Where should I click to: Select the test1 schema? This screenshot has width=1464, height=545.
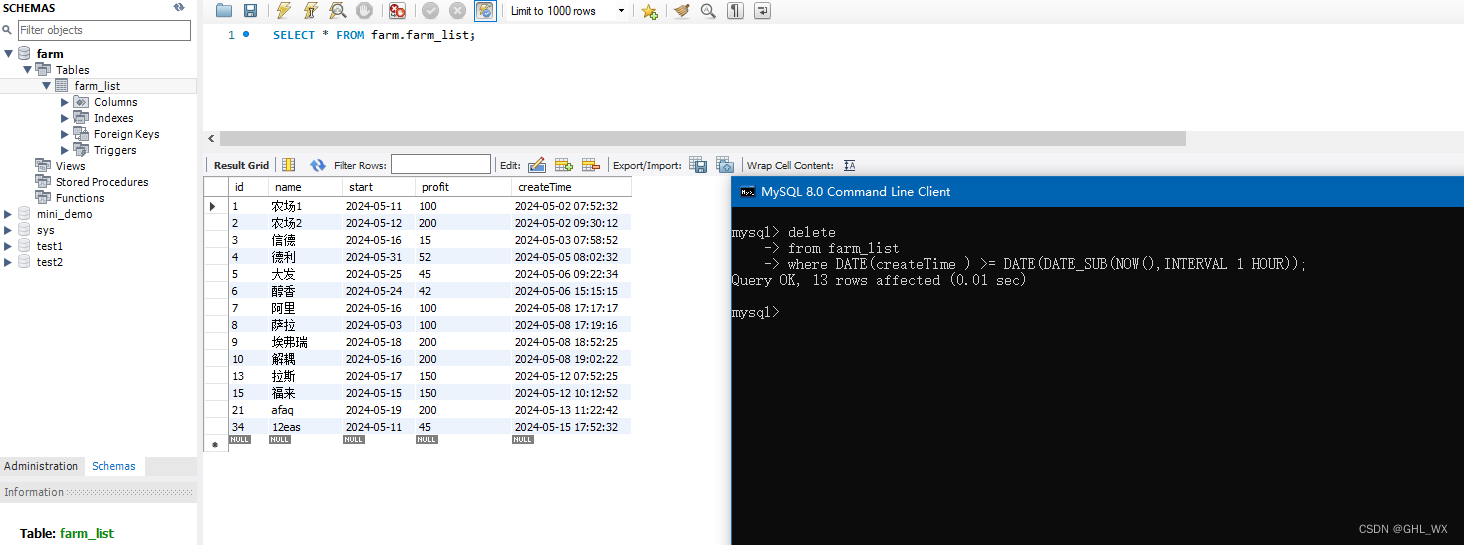click(x=50, y=246)
